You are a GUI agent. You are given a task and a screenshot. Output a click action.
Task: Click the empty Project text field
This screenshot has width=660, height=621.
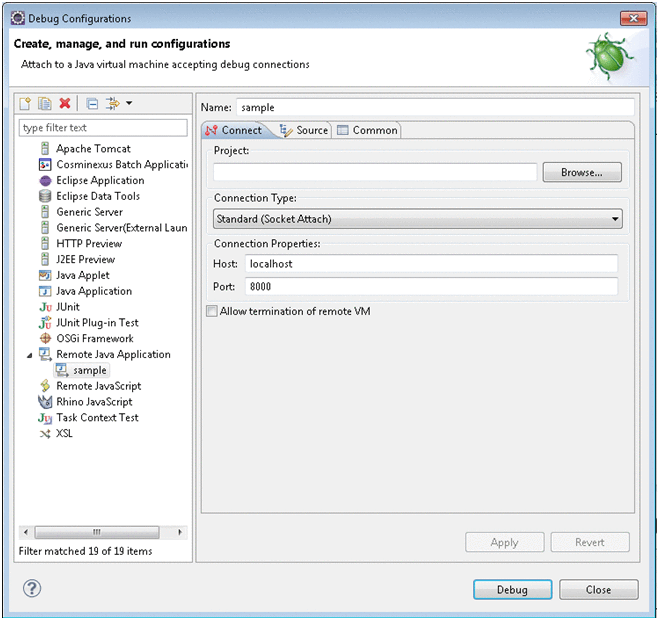(375, 172)
